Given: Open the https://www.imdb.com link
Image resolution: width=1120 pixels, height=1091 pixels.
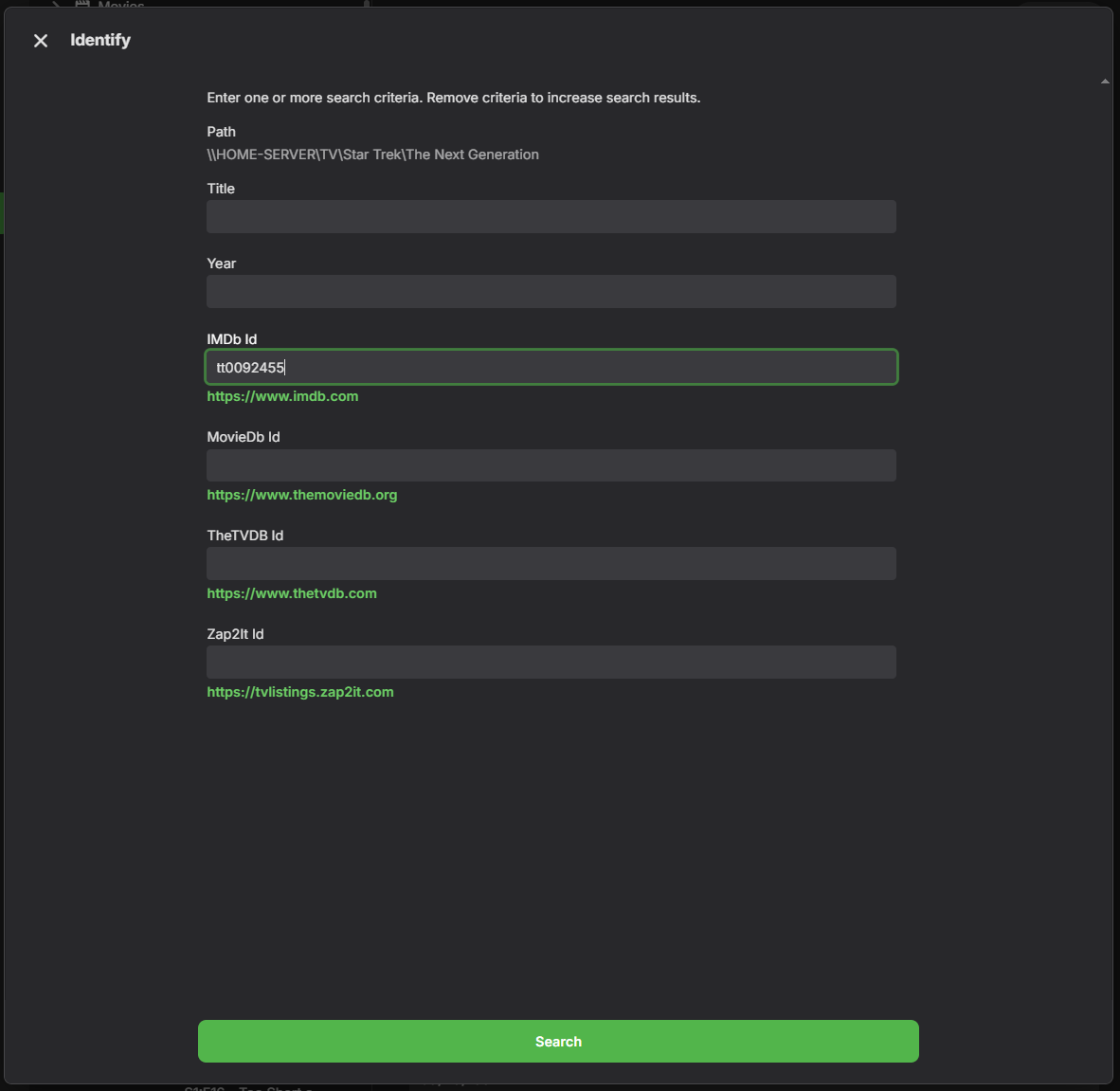Looking at the screenshot, I should [282, 396].
